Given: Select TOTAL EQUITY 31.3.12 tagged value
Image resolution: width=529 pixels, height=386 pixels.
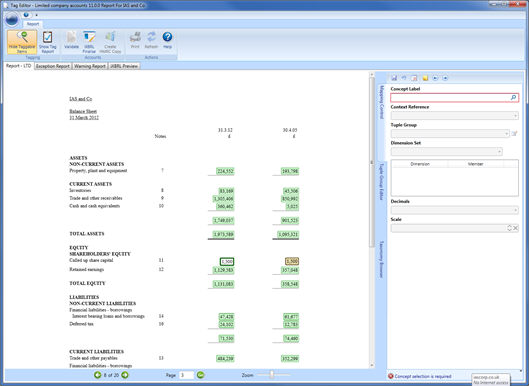Looking at the screenshot, I should 223,284.
